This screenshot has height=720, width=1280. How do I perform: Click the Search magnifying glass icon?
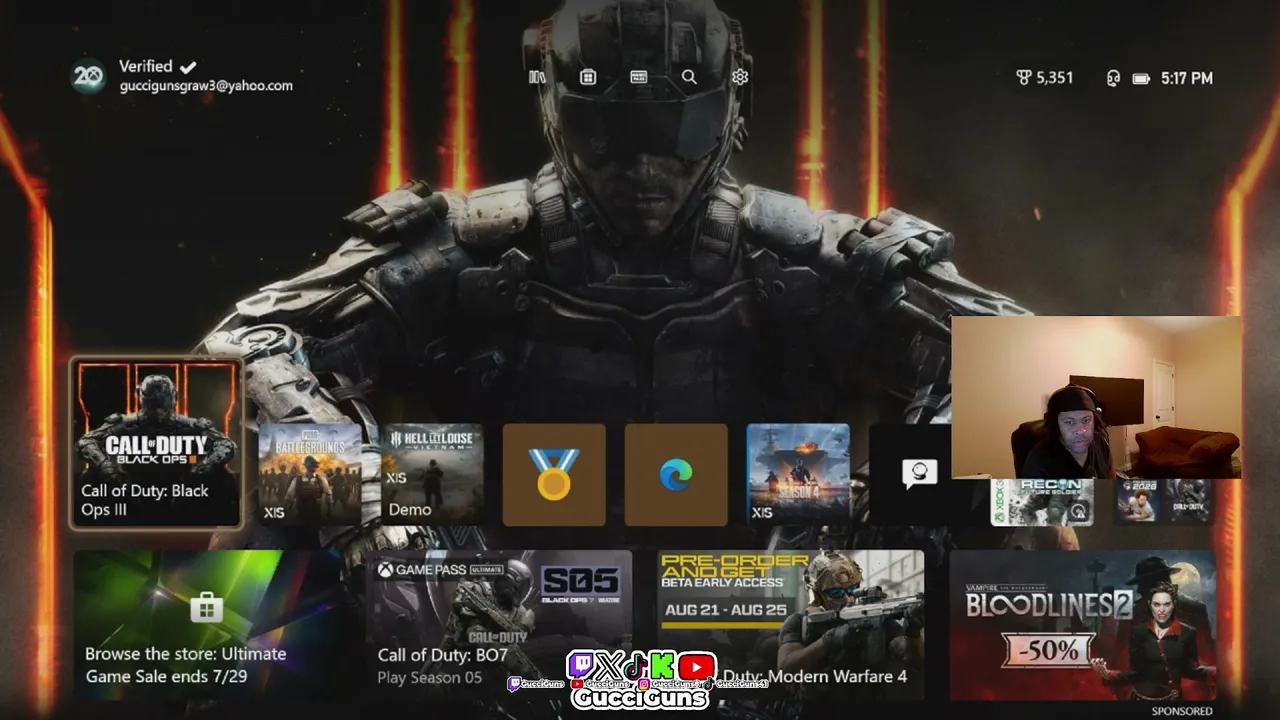689,77
